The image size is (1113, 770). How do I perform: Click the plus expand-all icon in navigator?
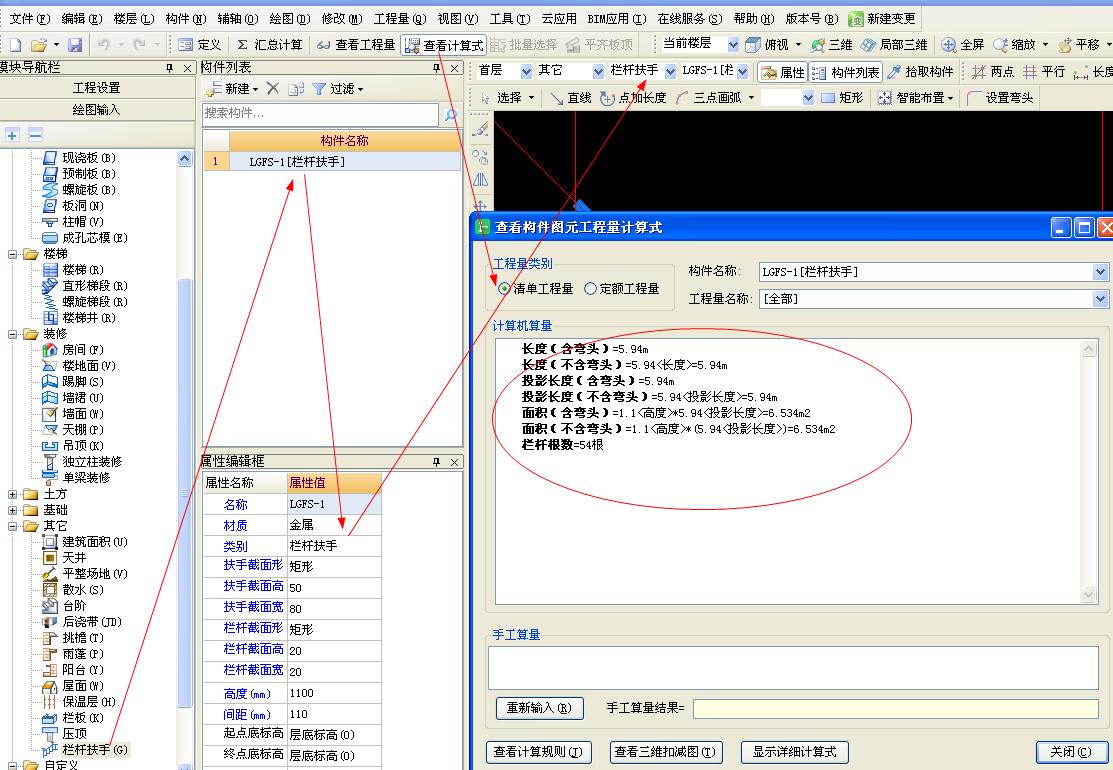pos(12,135)
